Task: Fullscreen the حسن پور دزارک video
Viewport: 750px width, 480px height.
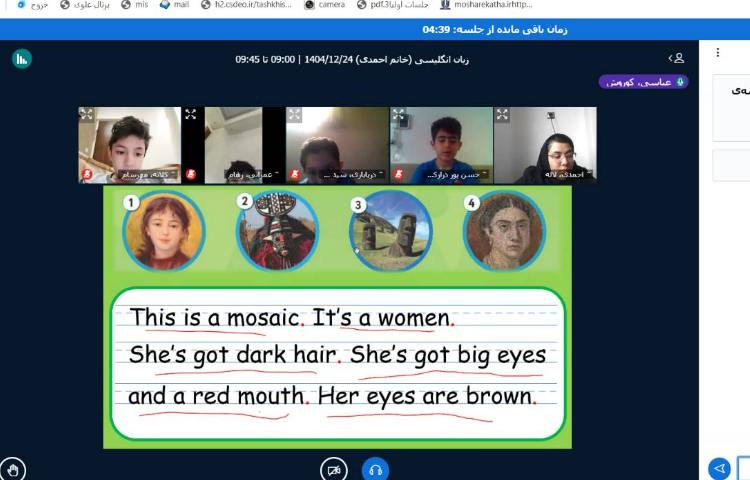Action: [398, 114]
